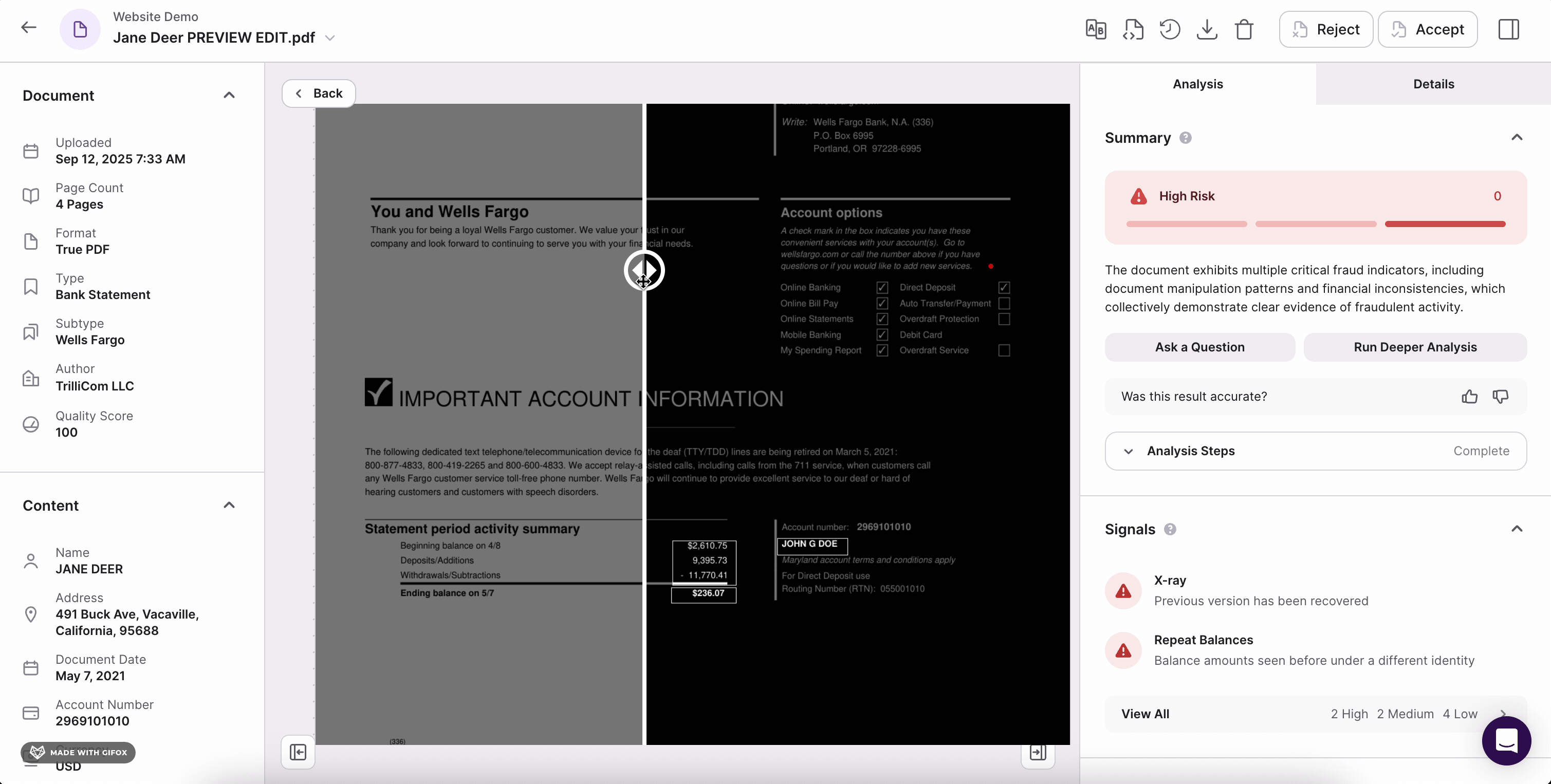The width and height of the screenshot is (1551, 784).
Task: Open file name dropdown next to PDF title
Action: coord(330,38)
